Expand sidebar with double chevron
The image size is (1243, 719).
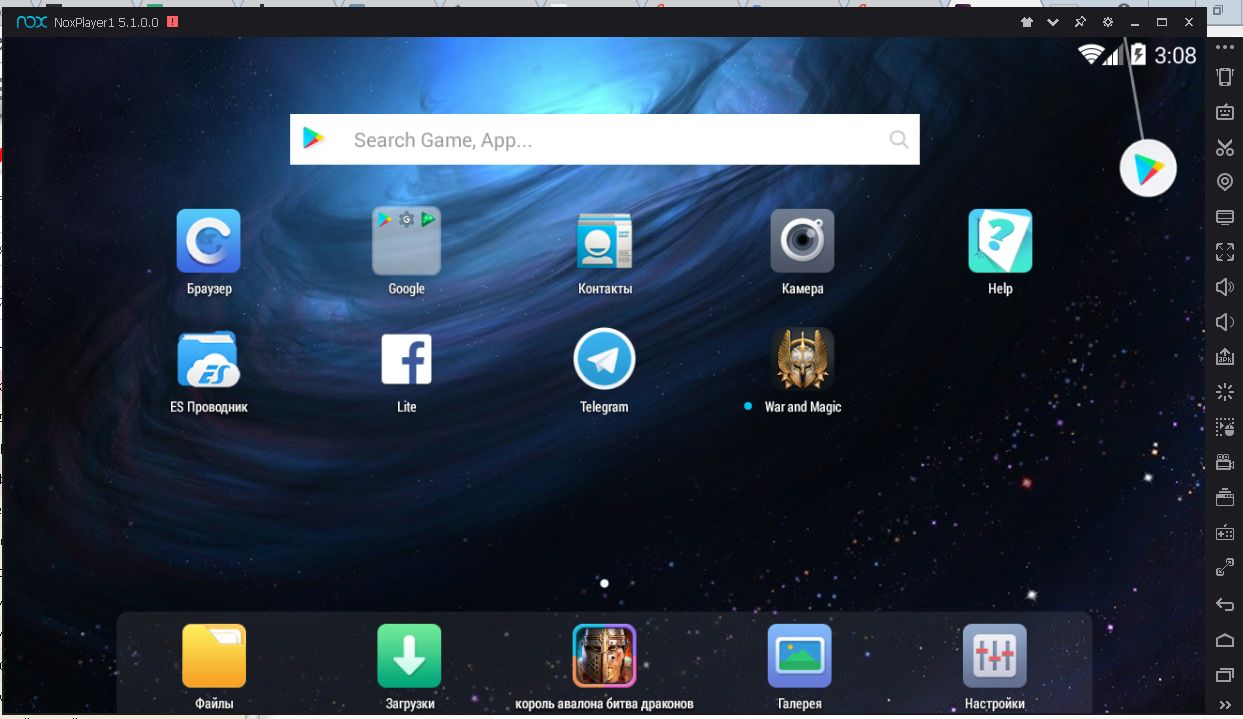tap(1224, 705)
